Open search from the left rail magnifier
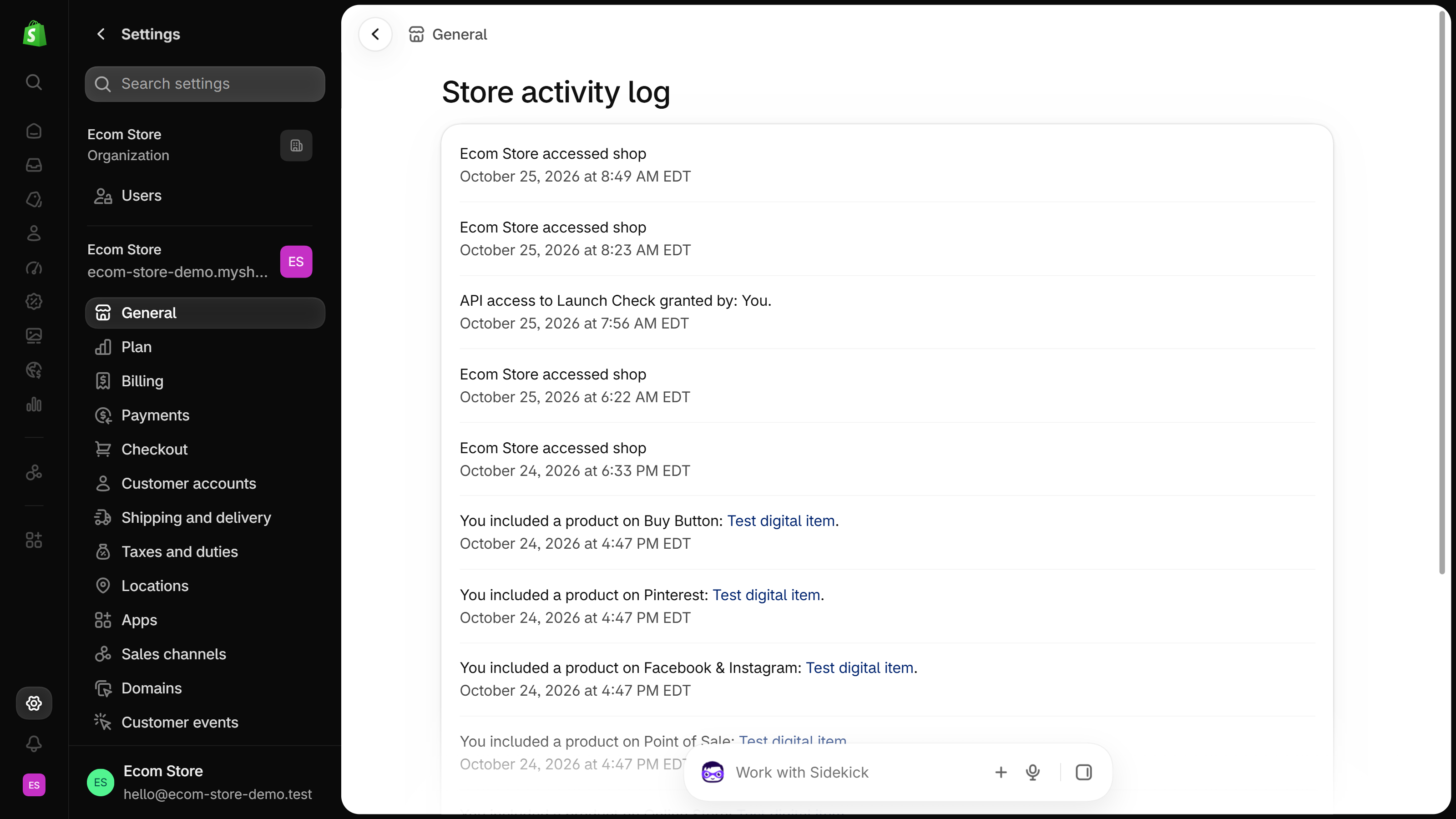Viewport: 1456px width, 819px height. pyautogui.click(x=34, y=82)
